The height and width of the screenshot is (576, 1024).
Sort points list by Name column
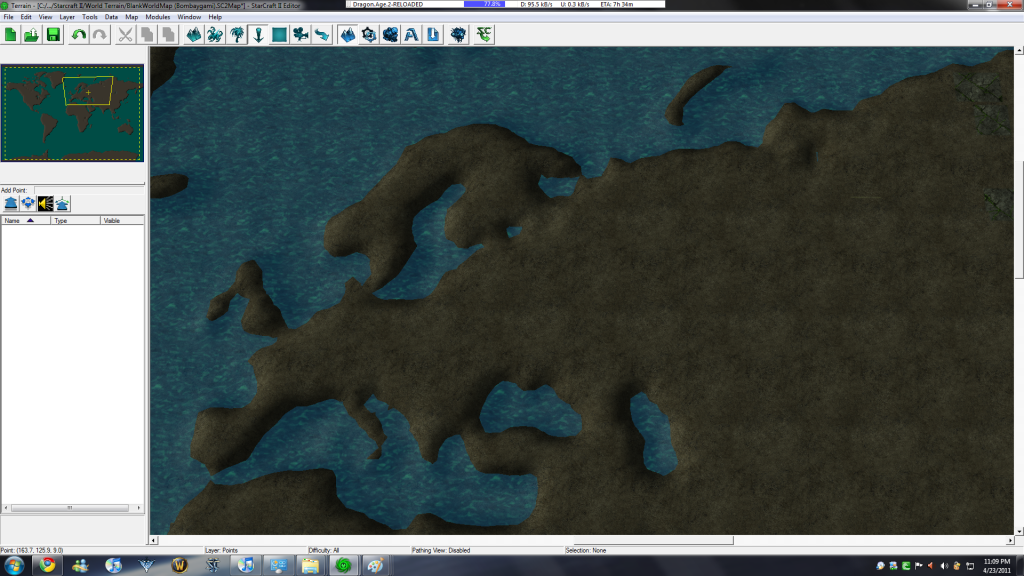tap(26, 221)
